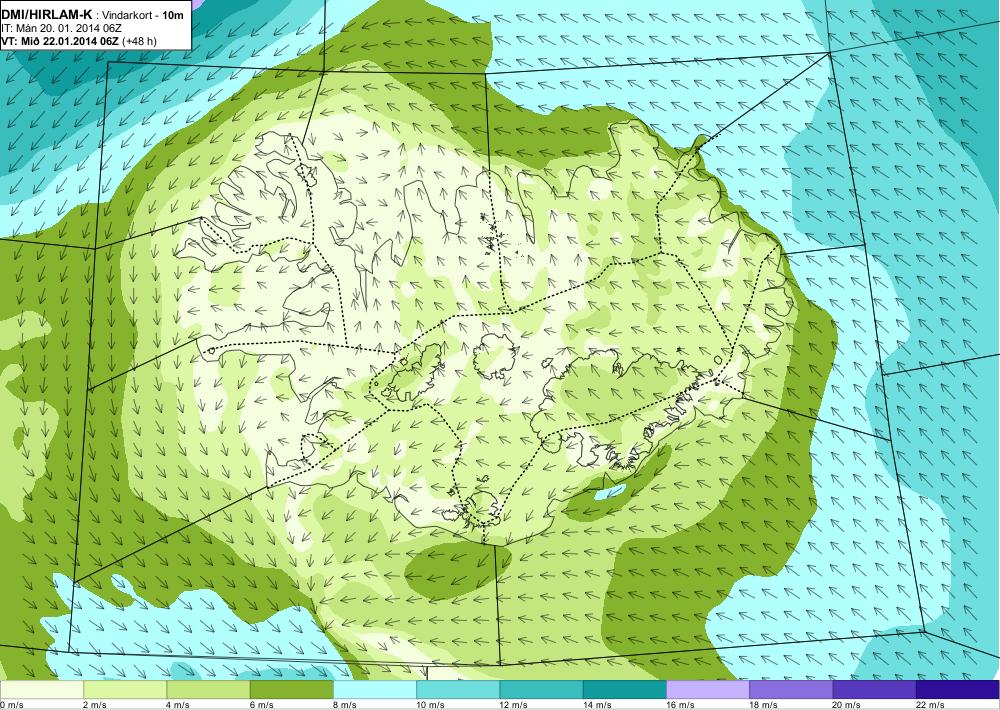Click the "IT: Mán 20. 01. 2014 06Z" line
The height and width of the screenshot is (710, 1000).
(62, 28)
